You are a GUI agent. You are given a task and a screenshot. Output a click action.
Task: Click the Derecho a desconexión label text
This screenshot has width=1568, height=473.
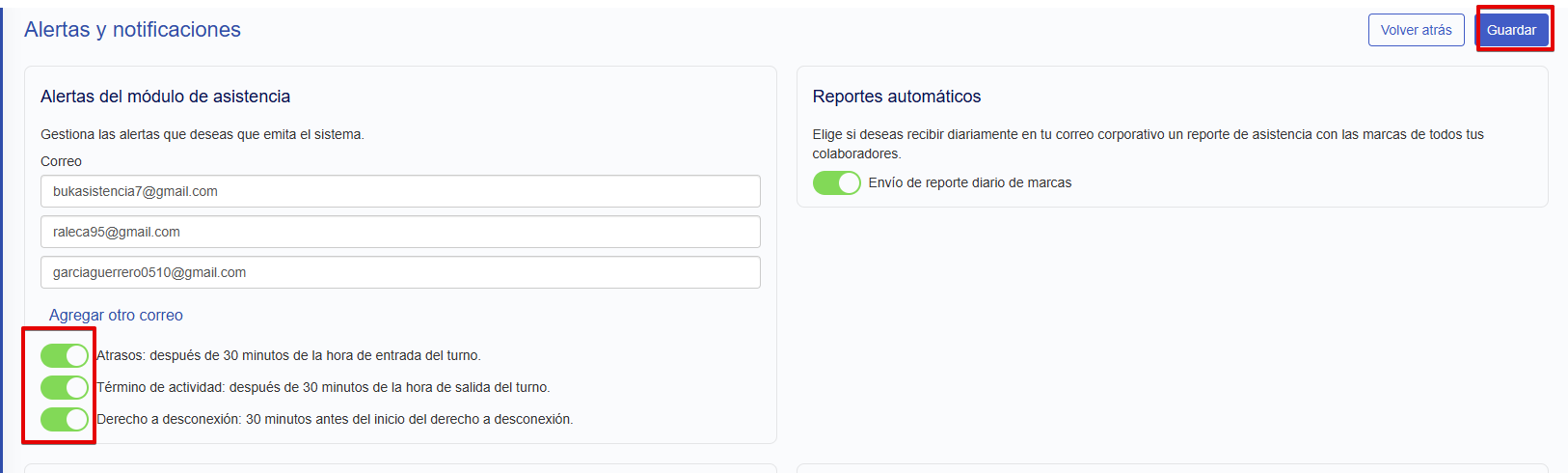point(335,420)
